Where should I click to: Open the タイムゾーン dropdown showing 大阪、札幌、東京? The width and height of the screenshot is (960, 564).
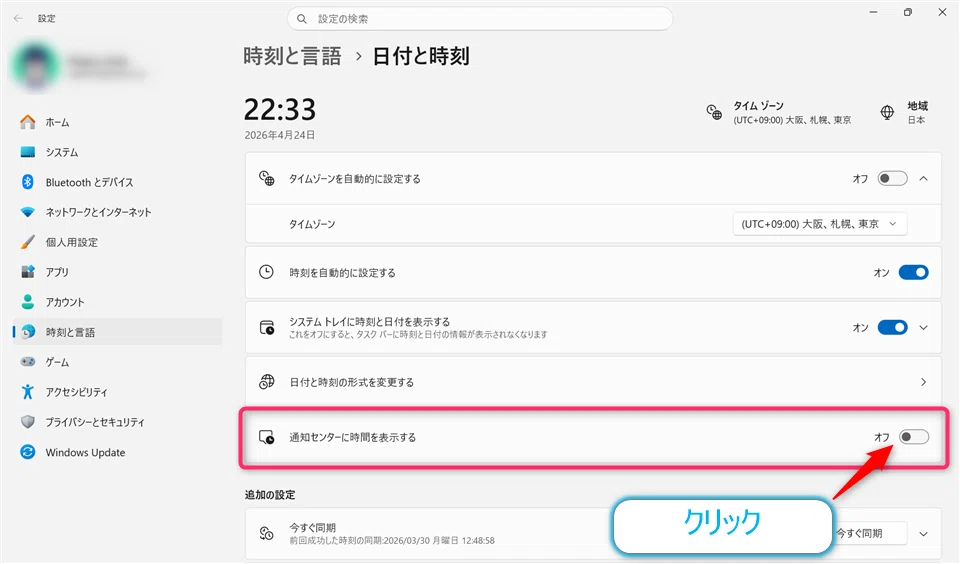click(820, 224)
